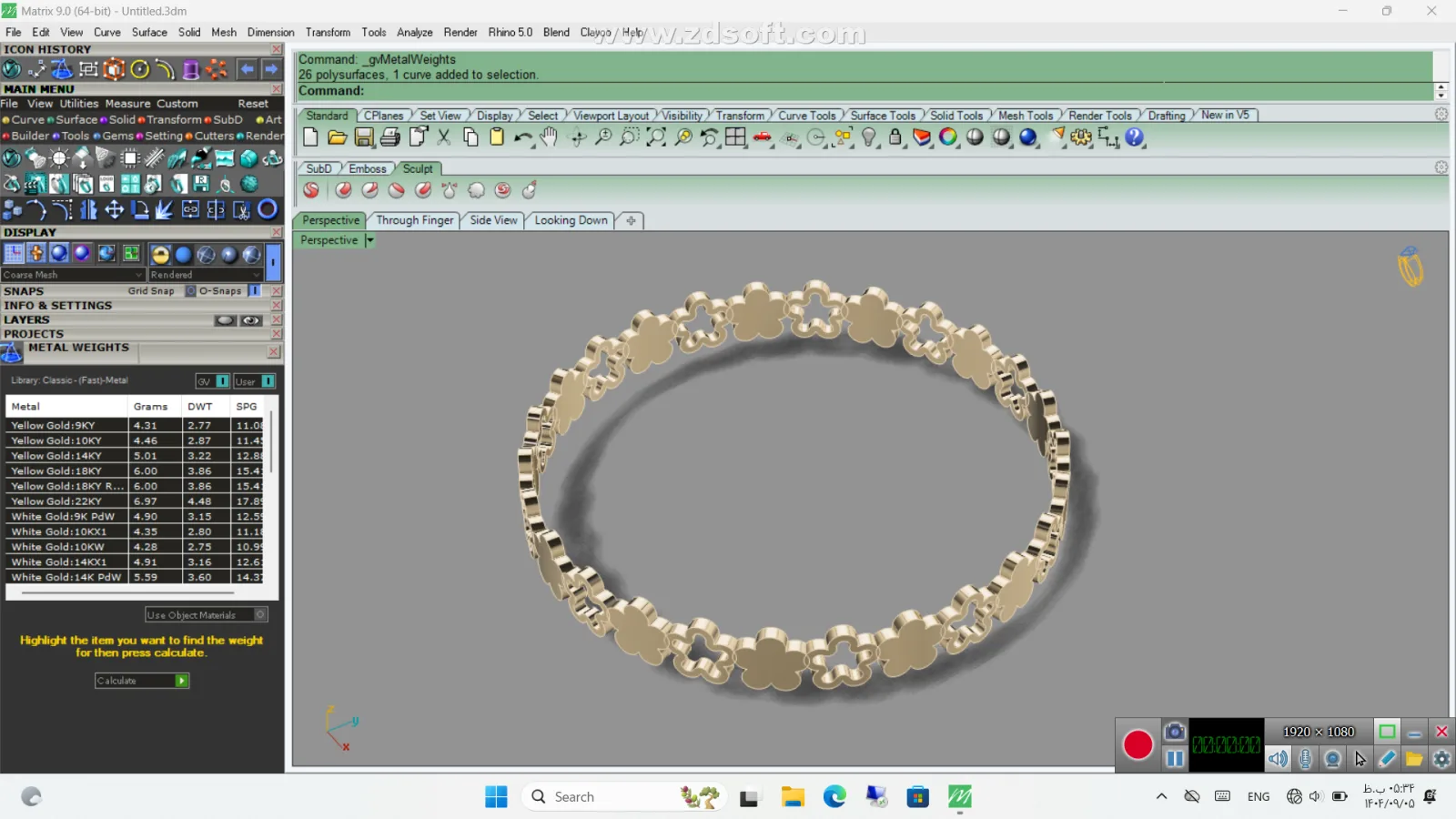Click the Save icon in Standard toolbar
This screenshot has width=1456, height=819.
[x=364, y=137]
